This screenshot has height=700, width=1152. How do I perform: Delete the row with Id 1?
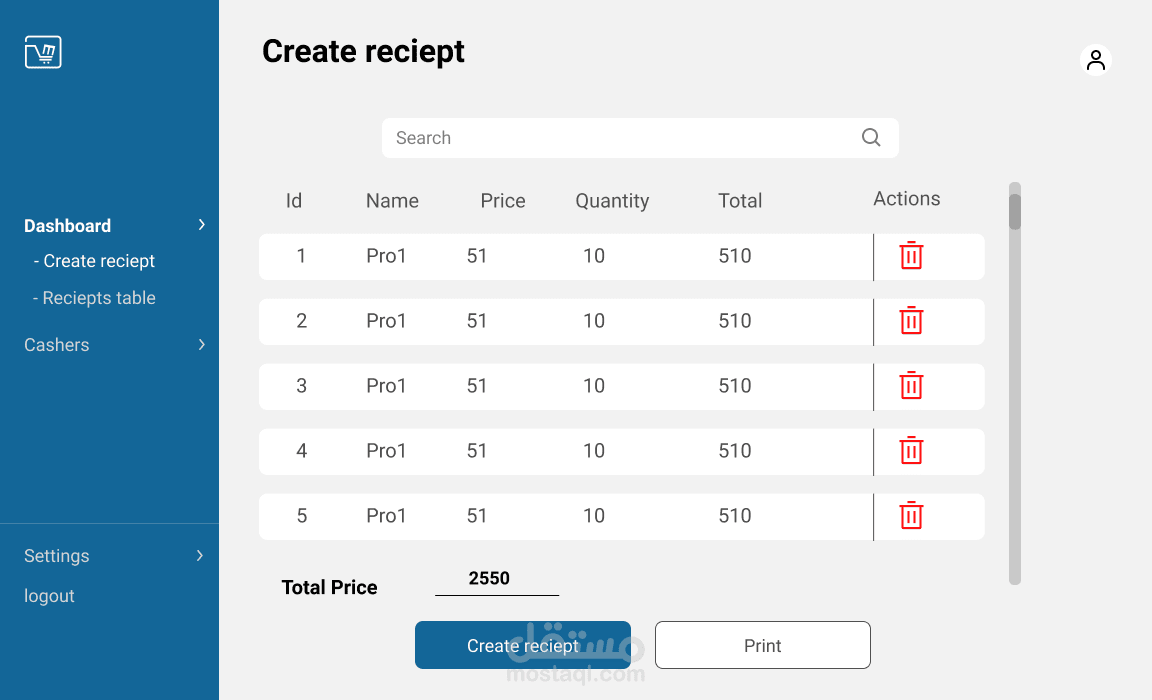[x=911, y=256]
